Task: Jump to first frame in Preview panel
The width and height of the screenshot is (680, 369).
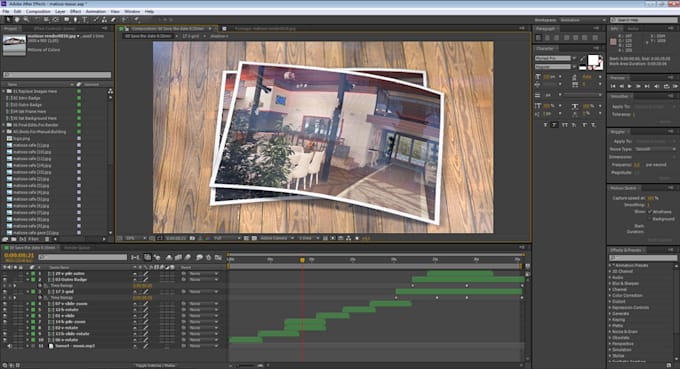Action: (x=613, y=86)
